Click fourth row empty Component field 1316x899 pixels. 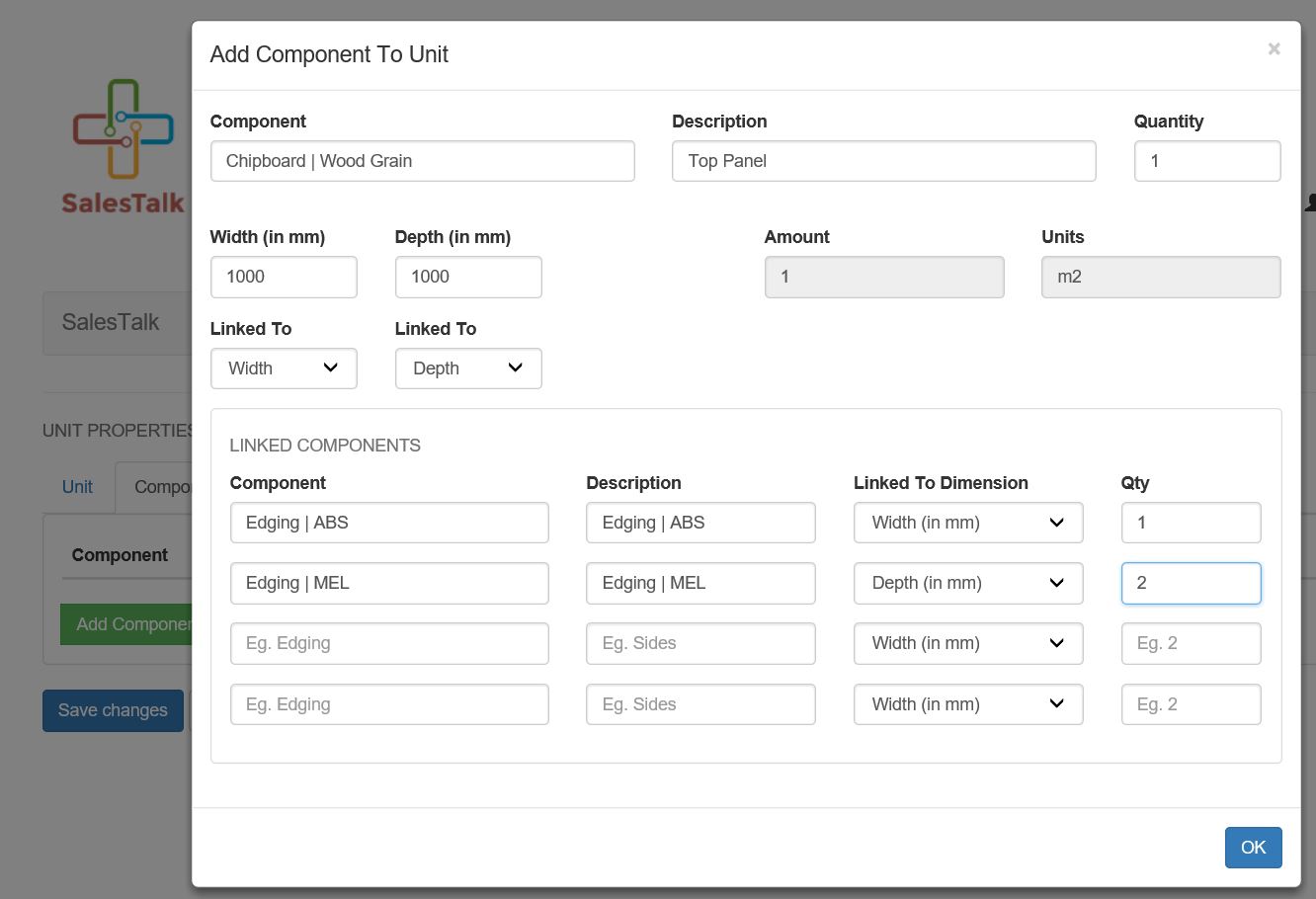(389, 704)
